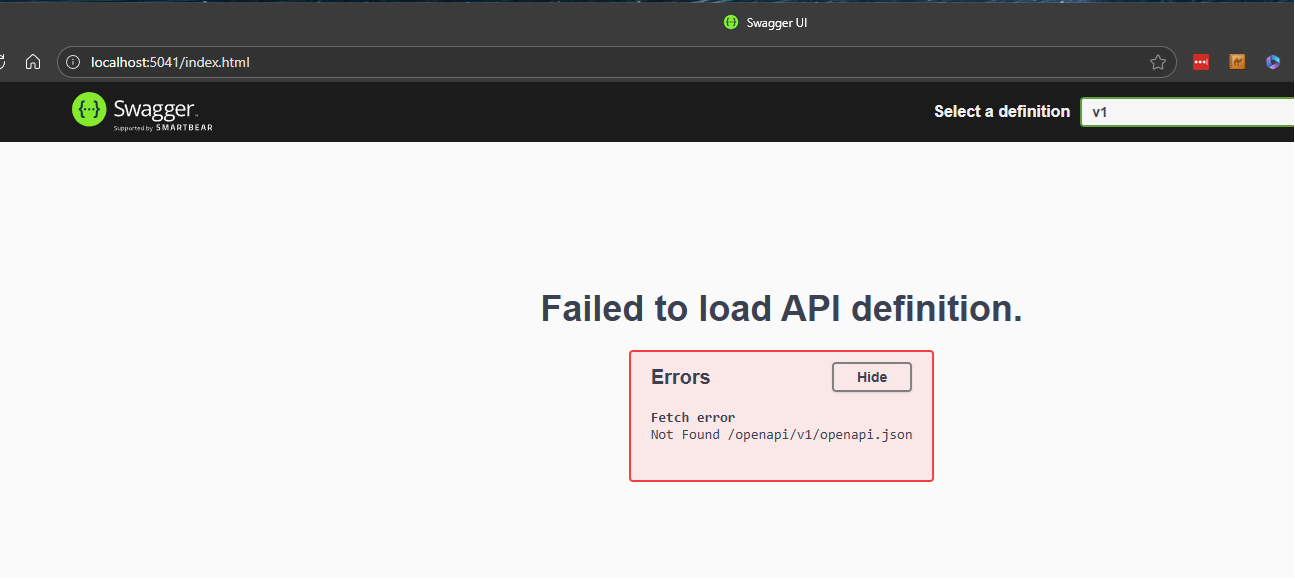This screenshot has width=1295, height=579.
Task: Click the Swagger logo in the header
Action: [x=142, y=111]
